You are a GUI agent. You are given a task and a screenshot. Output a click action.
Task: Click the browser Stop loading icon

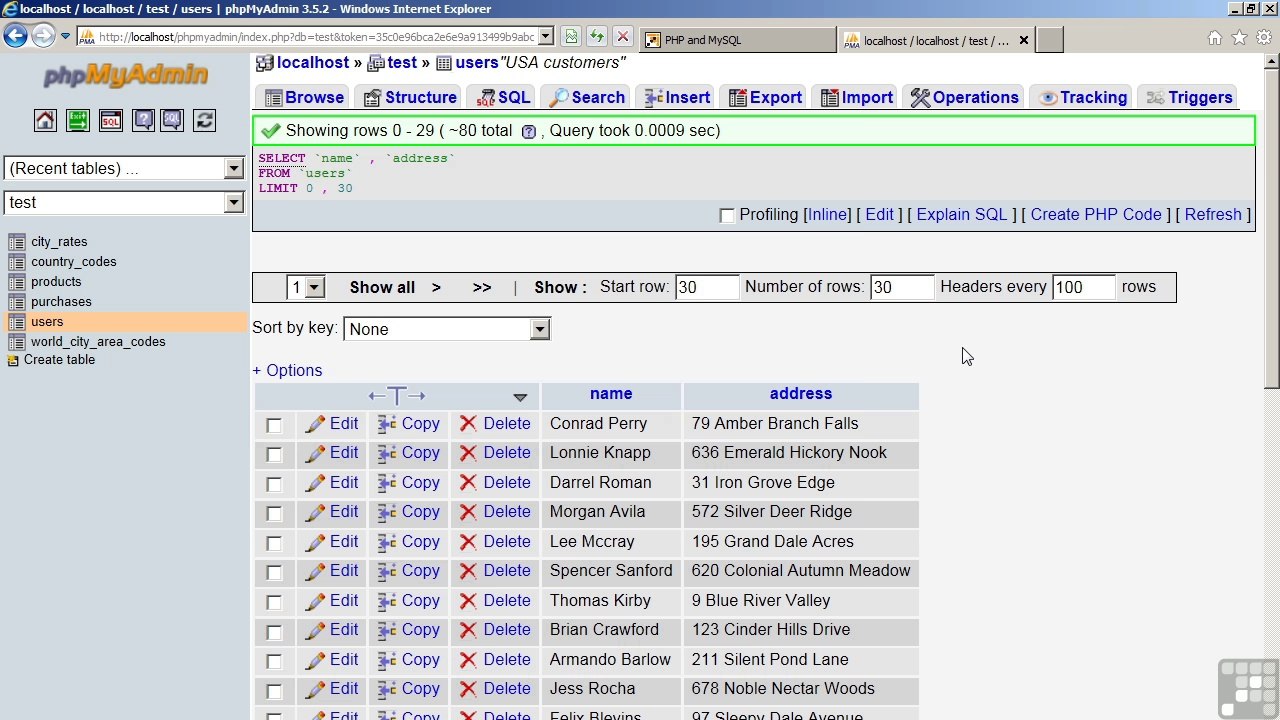coord(623,37)
